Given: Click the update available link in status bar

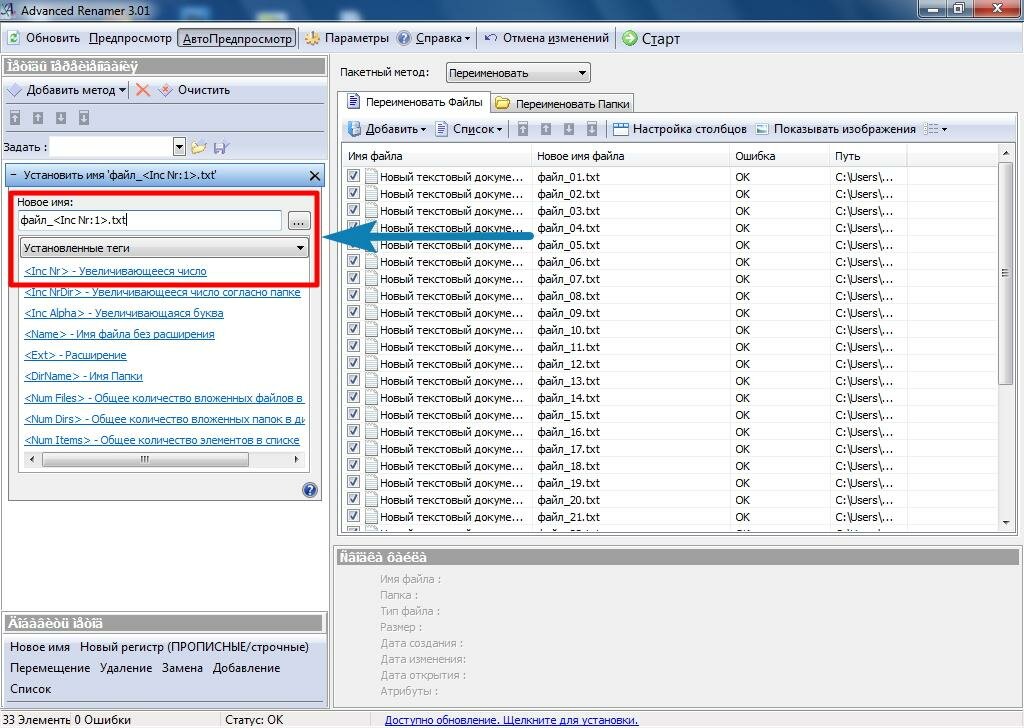Looking at the screenshot, I should tap(511, 720).
